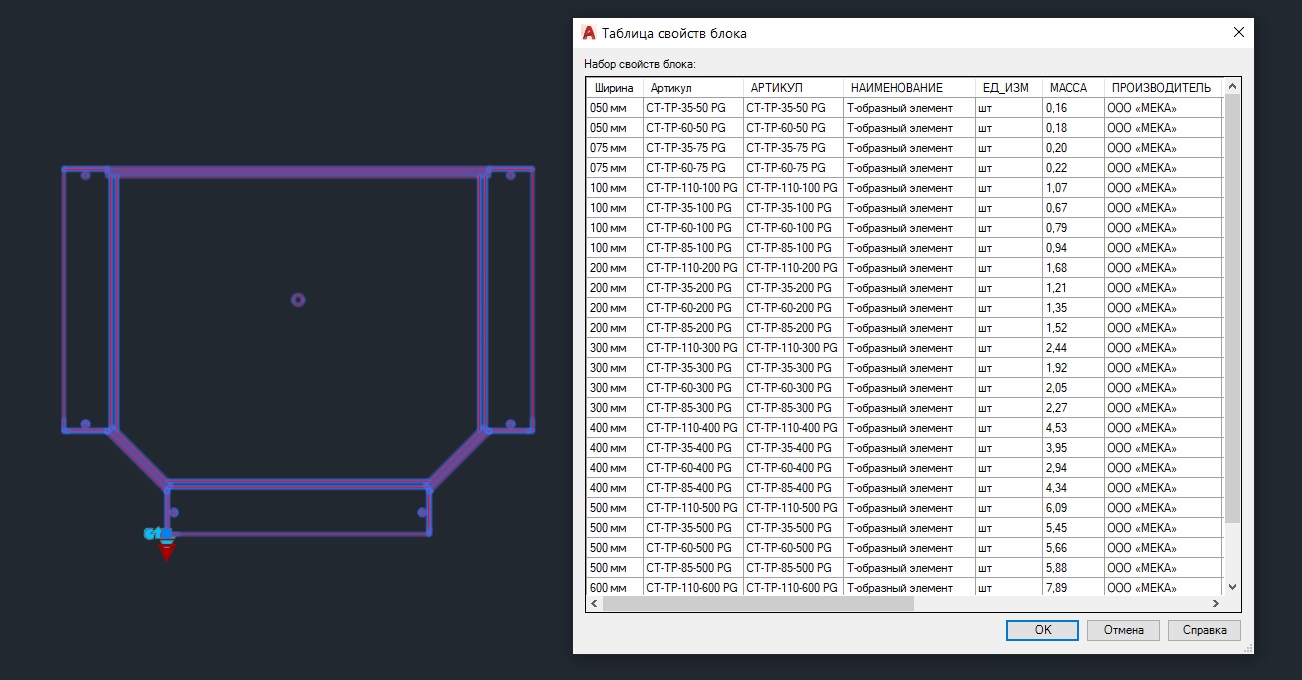This screenshot has height=680, width=1302.
Task: Click the ЕД_ИЗМ column header
Action: click(1009, 88)
